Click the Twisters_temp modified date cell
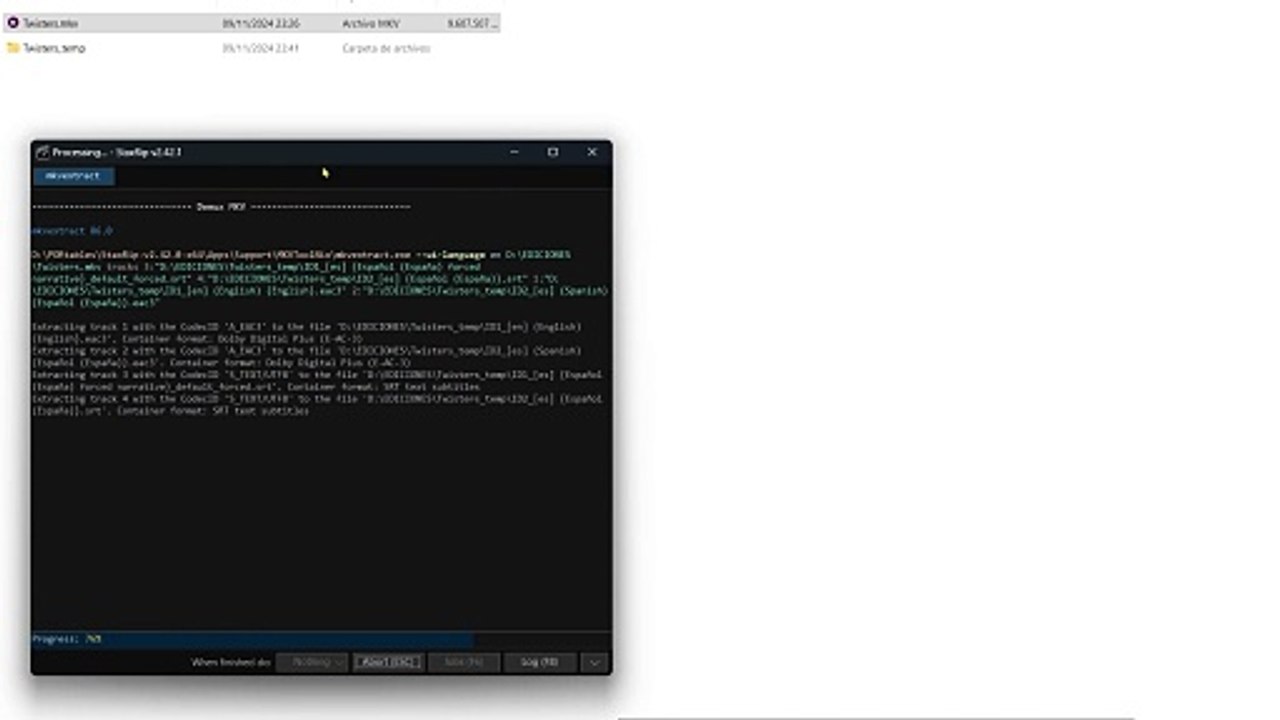 tap(260, 48)
